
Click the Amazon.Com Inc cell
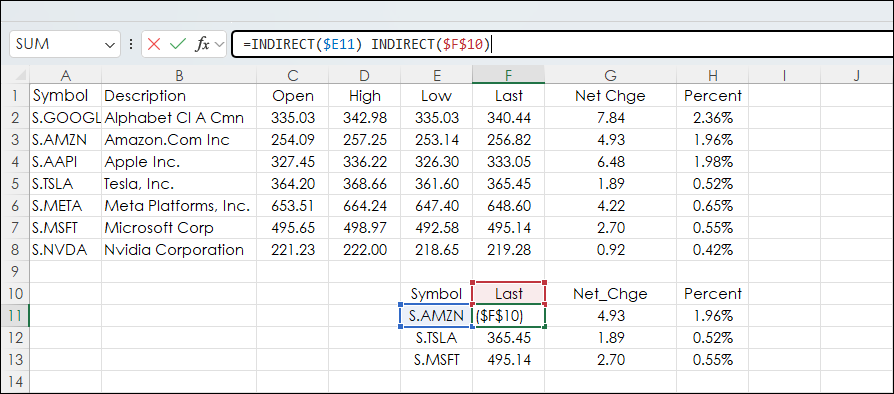[179, 140]
